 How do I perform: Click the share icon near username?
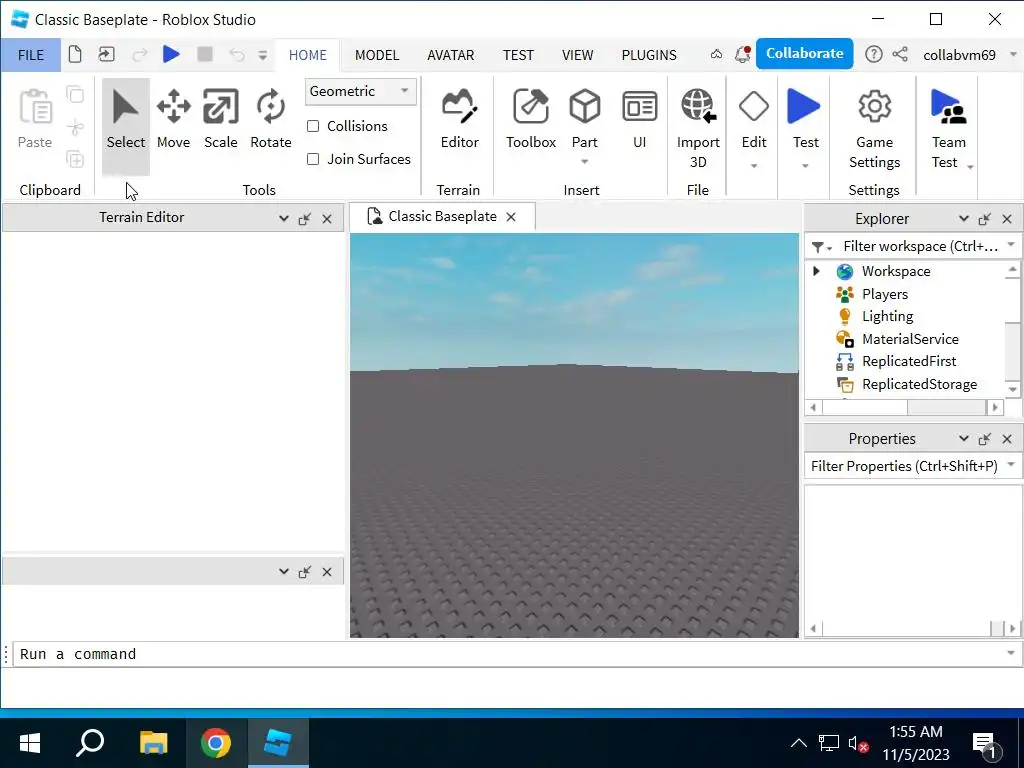(x=900, y=54)
